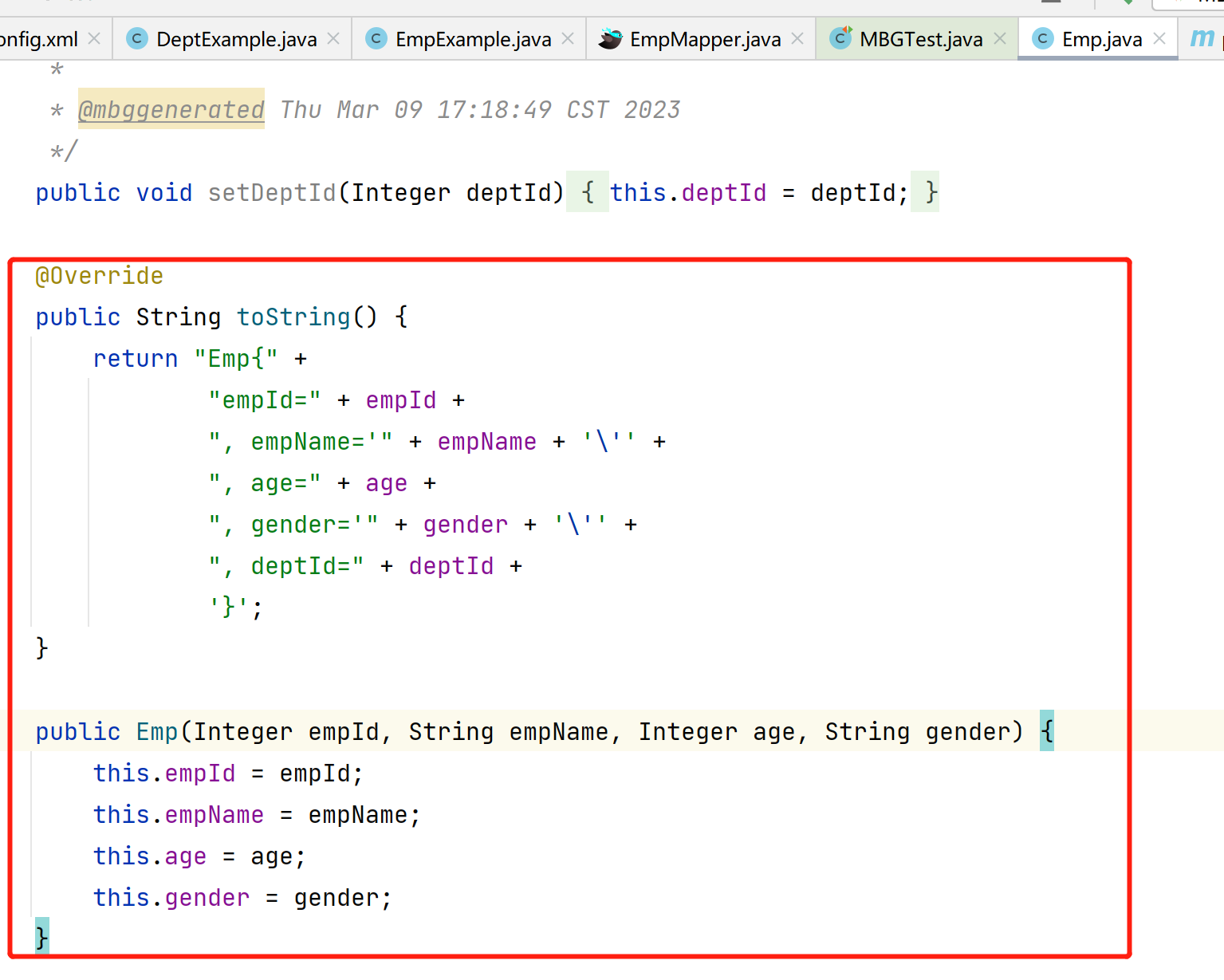The height and width of the screenshot is (980, 1224).
Task: Click the return keyword in toString
Action: tap(136, 359)
